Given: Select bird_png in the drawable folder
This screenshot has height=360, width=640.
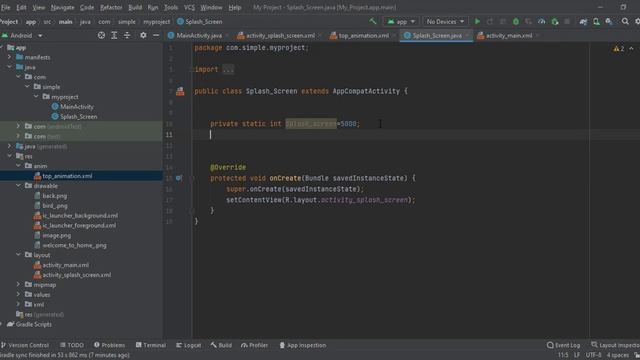Looking at the screenshot, I should click(55, 206).
